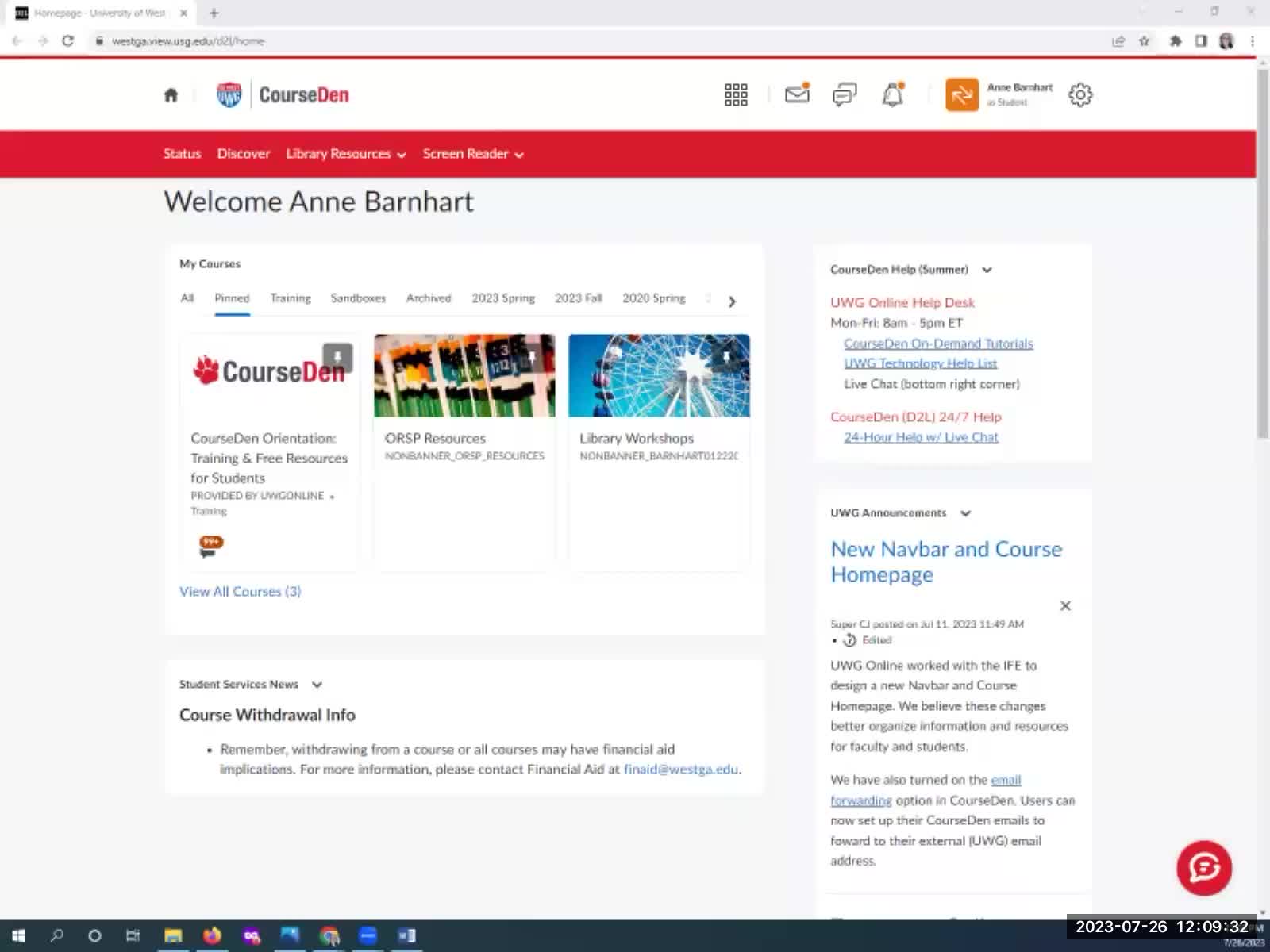
Task: Click the discussion notifications 99+ icon
Action: pos(210,546)
